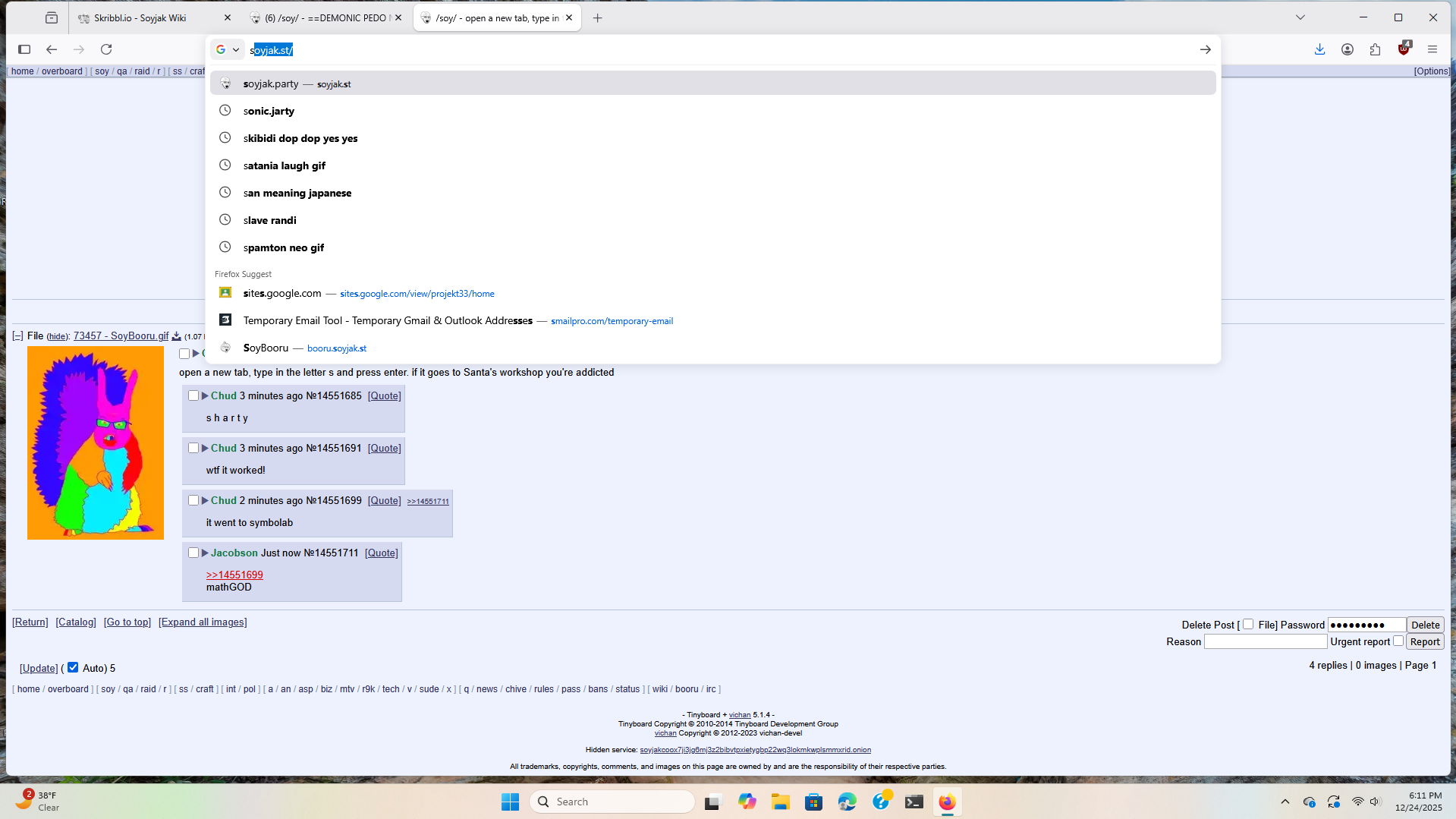Reload the current page

106,49
